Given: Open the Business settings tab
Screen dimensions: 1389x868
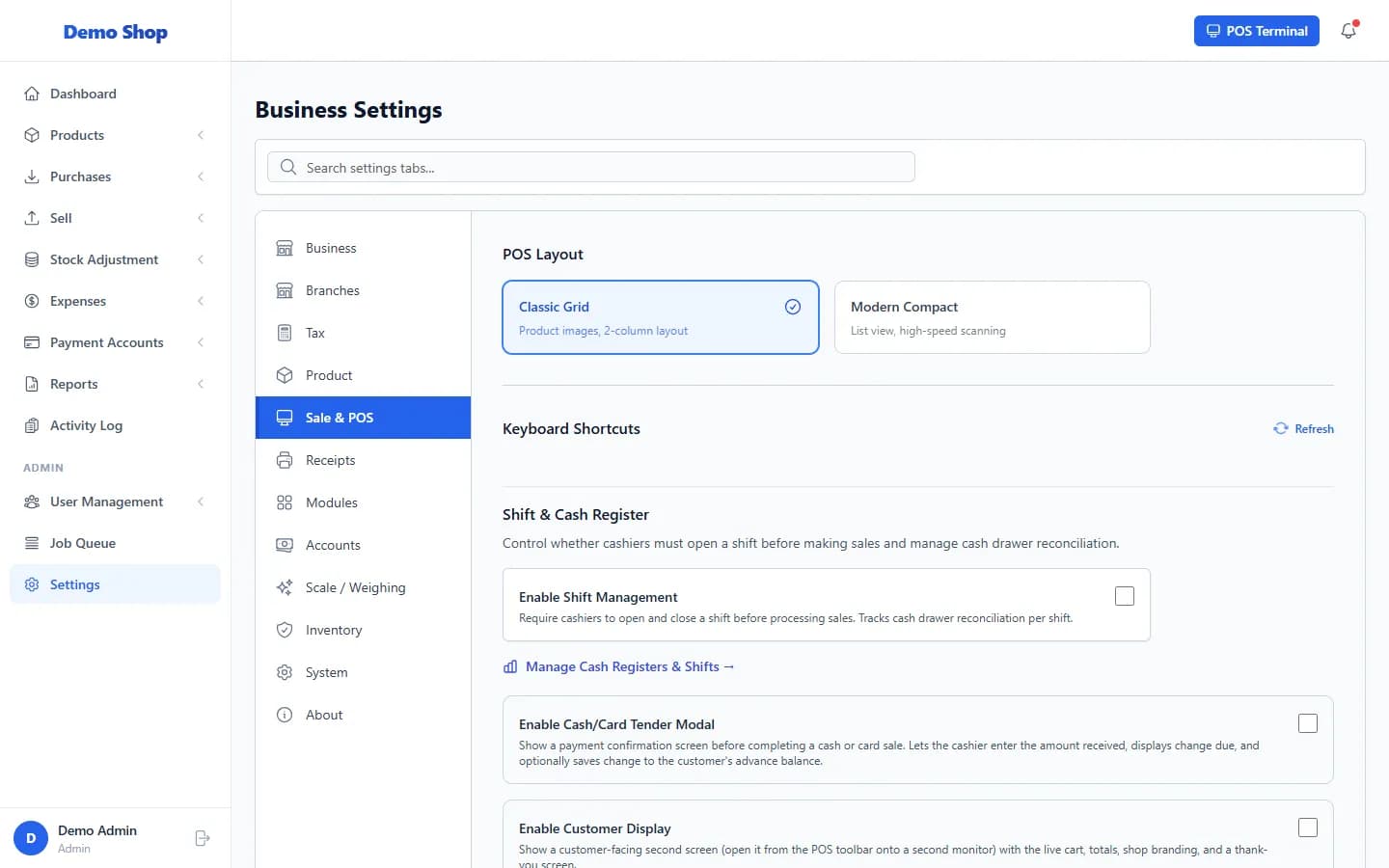Looking at the screenshot, I should pyautogui.click(x=363, y=248).
